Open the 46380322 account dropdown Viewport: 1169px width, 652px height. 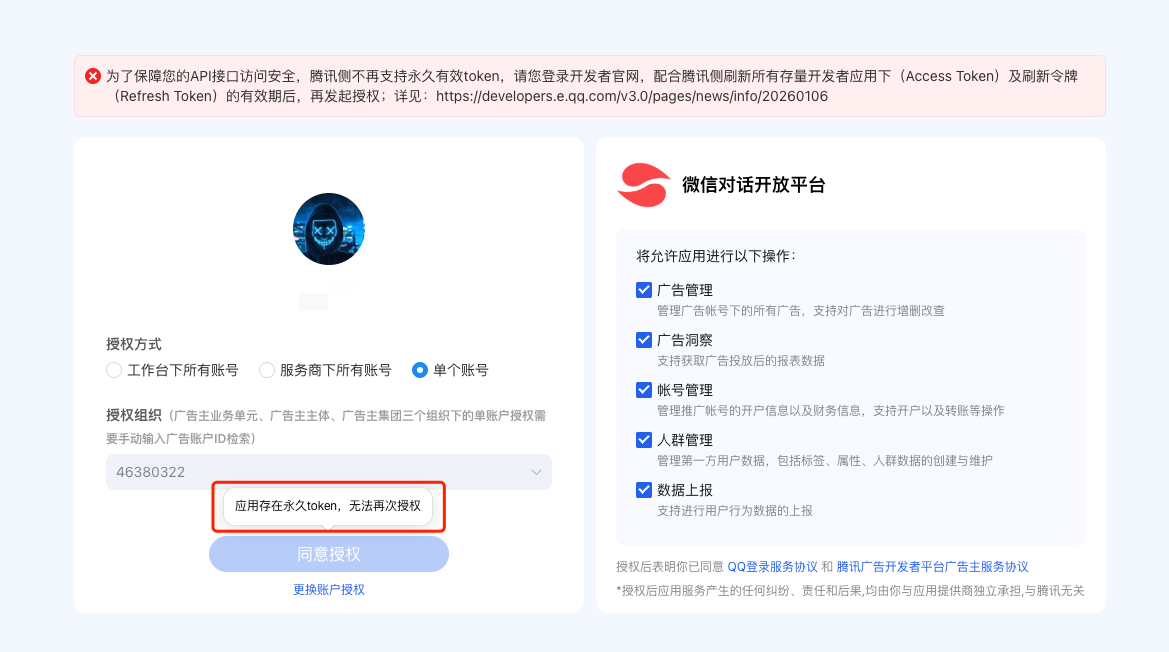tap(329, 472)
